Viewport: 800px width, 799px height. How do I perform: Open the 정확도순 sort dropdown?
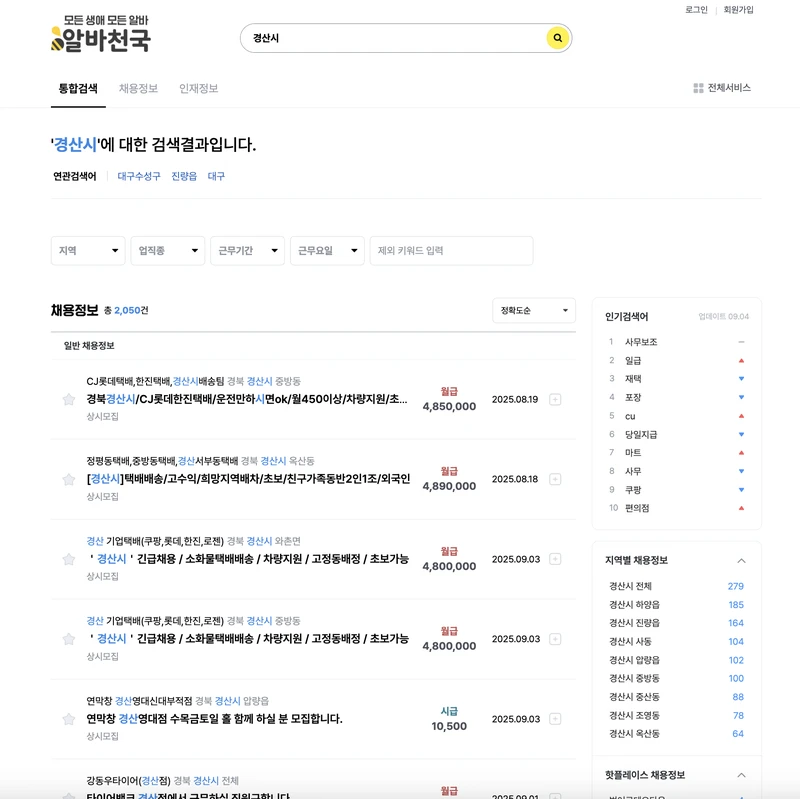pos(534,311)
